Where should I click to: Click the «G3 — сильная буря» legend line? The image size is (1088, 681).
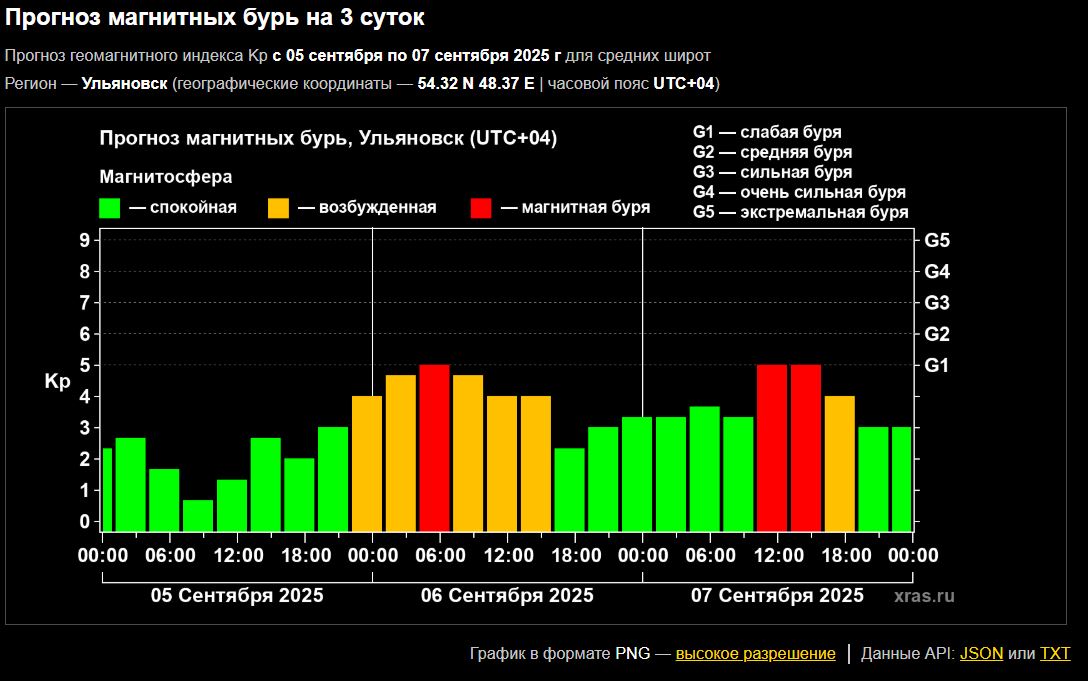771,172
